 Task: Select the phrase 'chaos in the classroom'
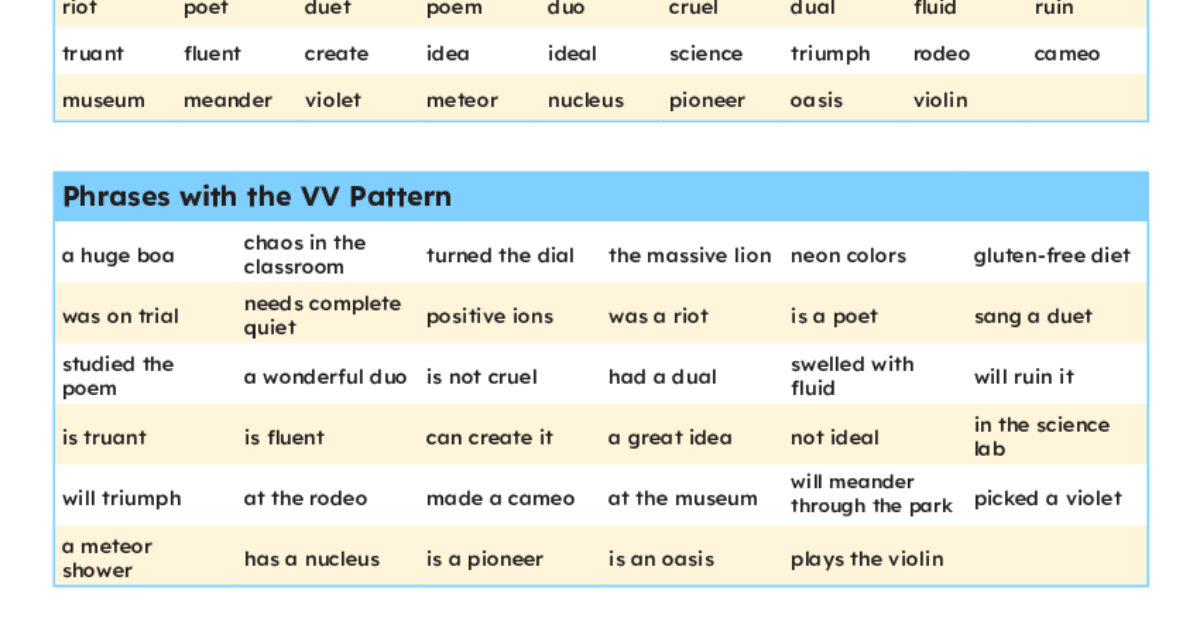[305, 255]
